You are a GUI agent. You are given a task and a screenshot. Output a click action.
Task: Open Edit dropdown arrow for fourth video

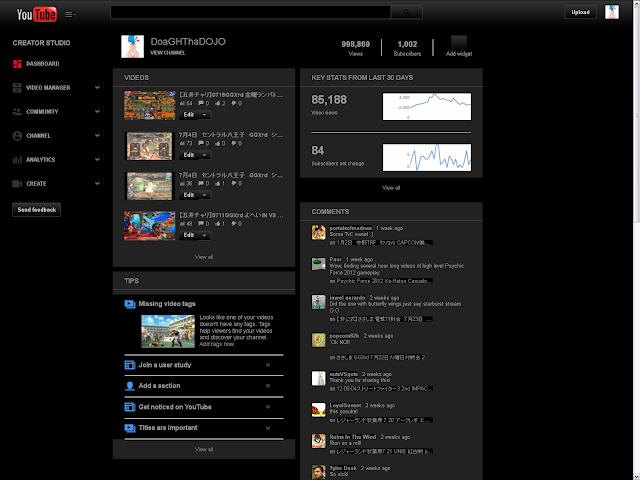[x=204, y=236]
